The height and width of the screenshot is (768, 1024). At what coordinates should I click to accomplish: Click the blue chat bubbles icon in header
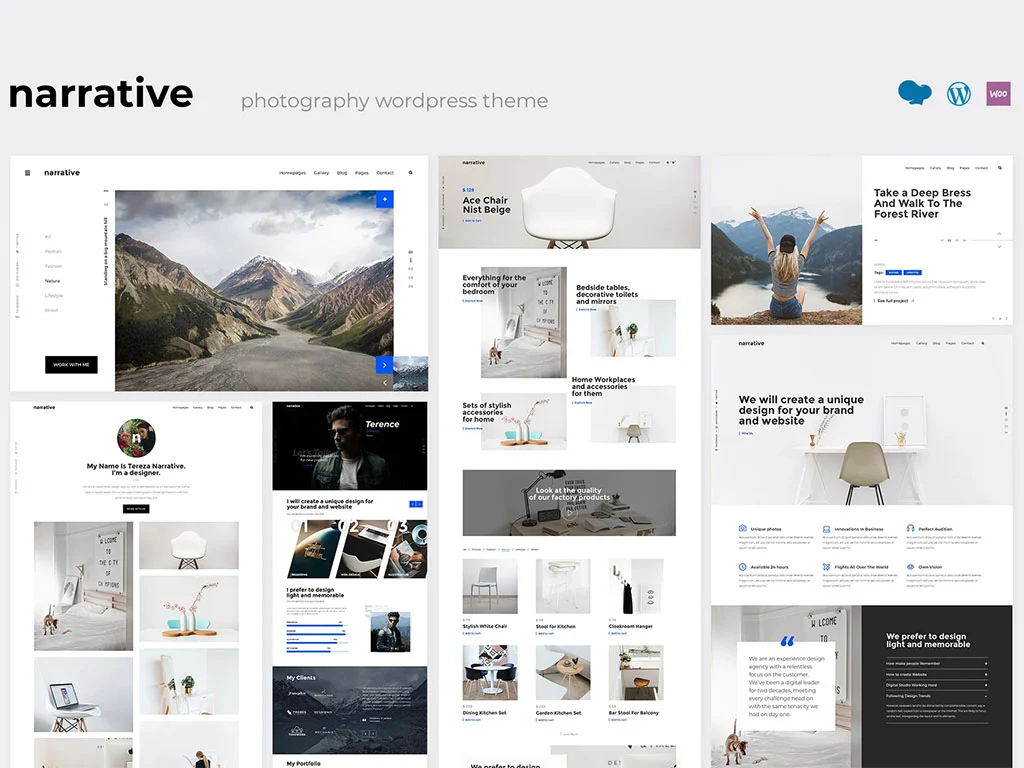(914, 93)
